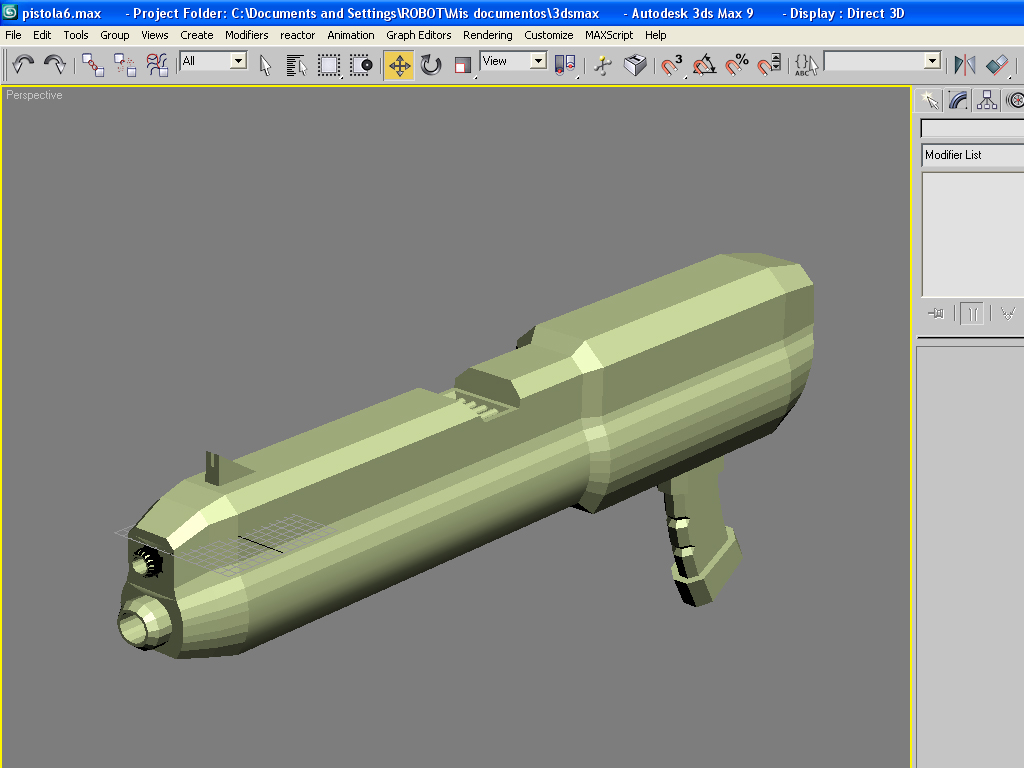Open the reactor menu
Viewport: 1024px width, 768px height.
[x=297, y=35]
